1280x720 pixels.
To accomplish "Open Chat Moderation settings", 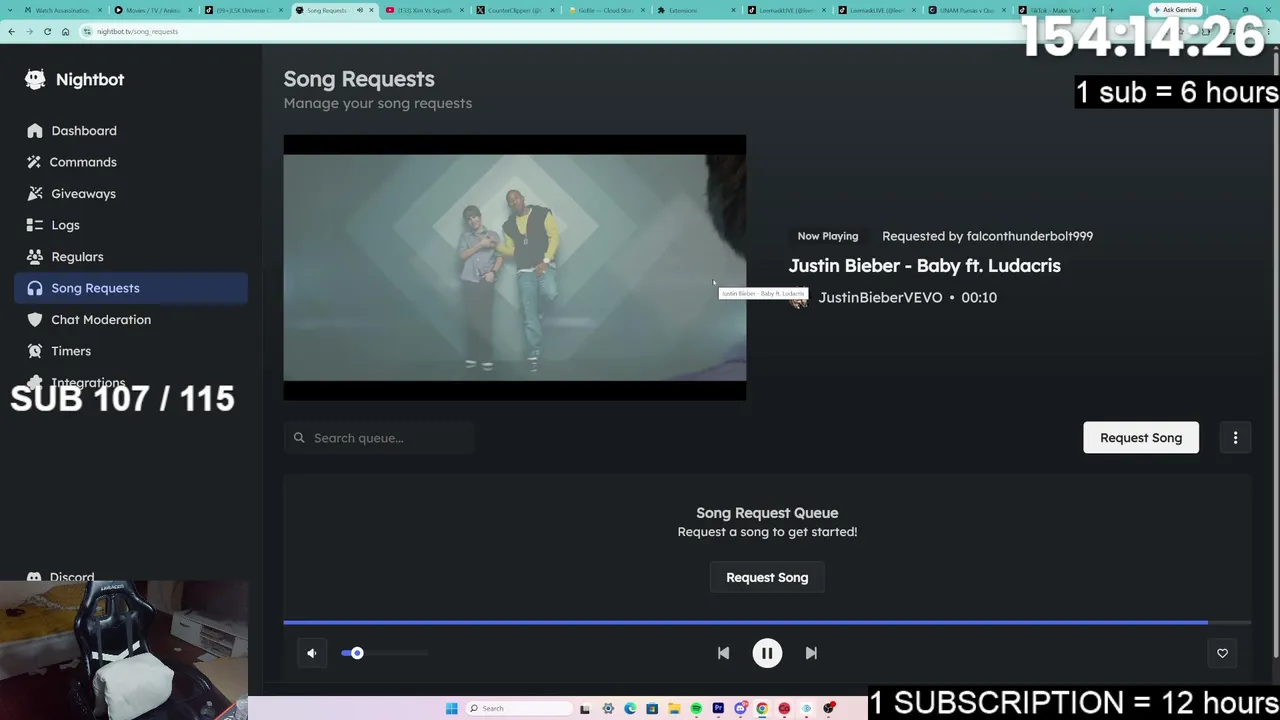I will click(x=131, y=320).
